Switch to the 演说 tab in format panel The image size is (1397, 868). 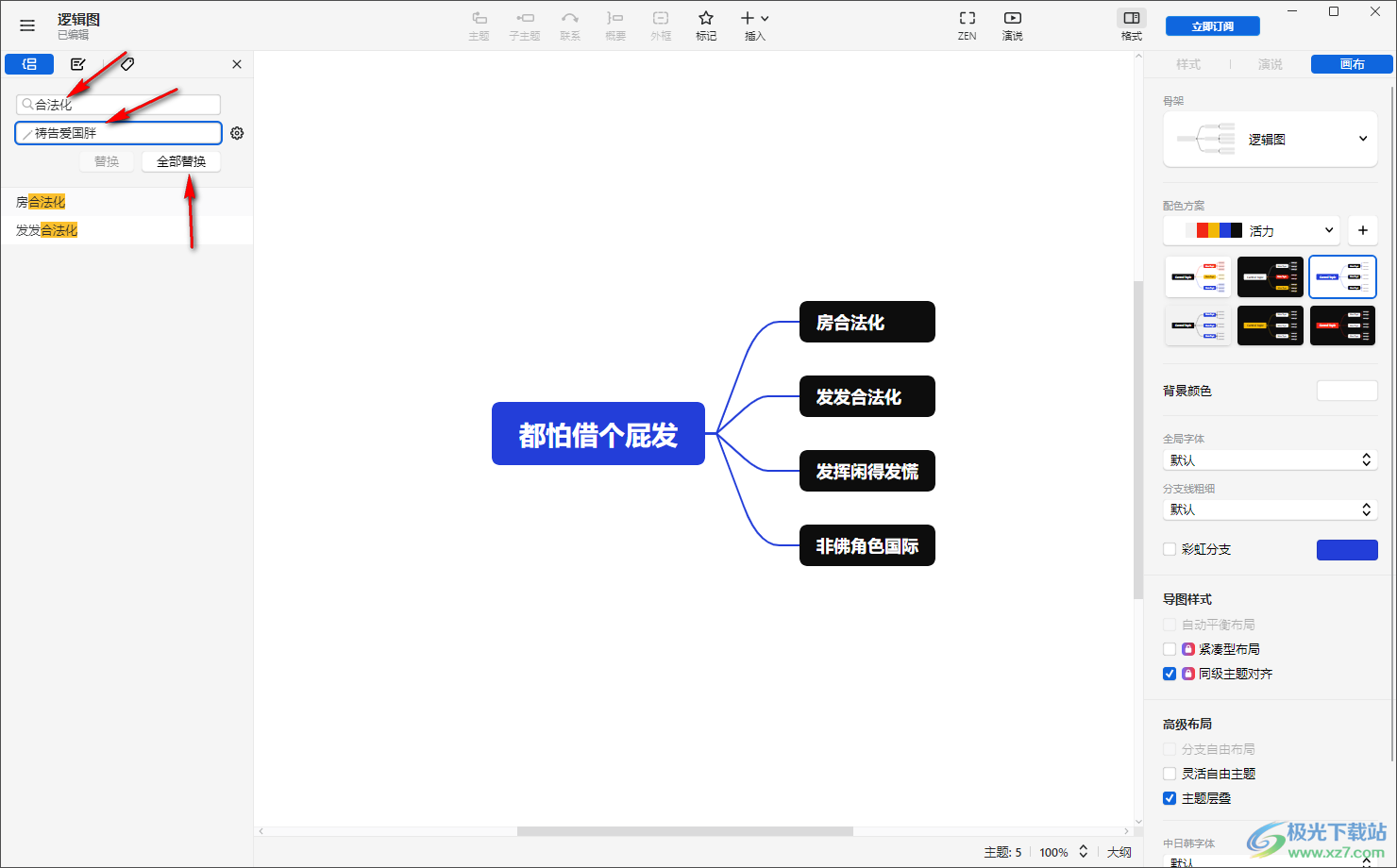[x=1271, y=64]
